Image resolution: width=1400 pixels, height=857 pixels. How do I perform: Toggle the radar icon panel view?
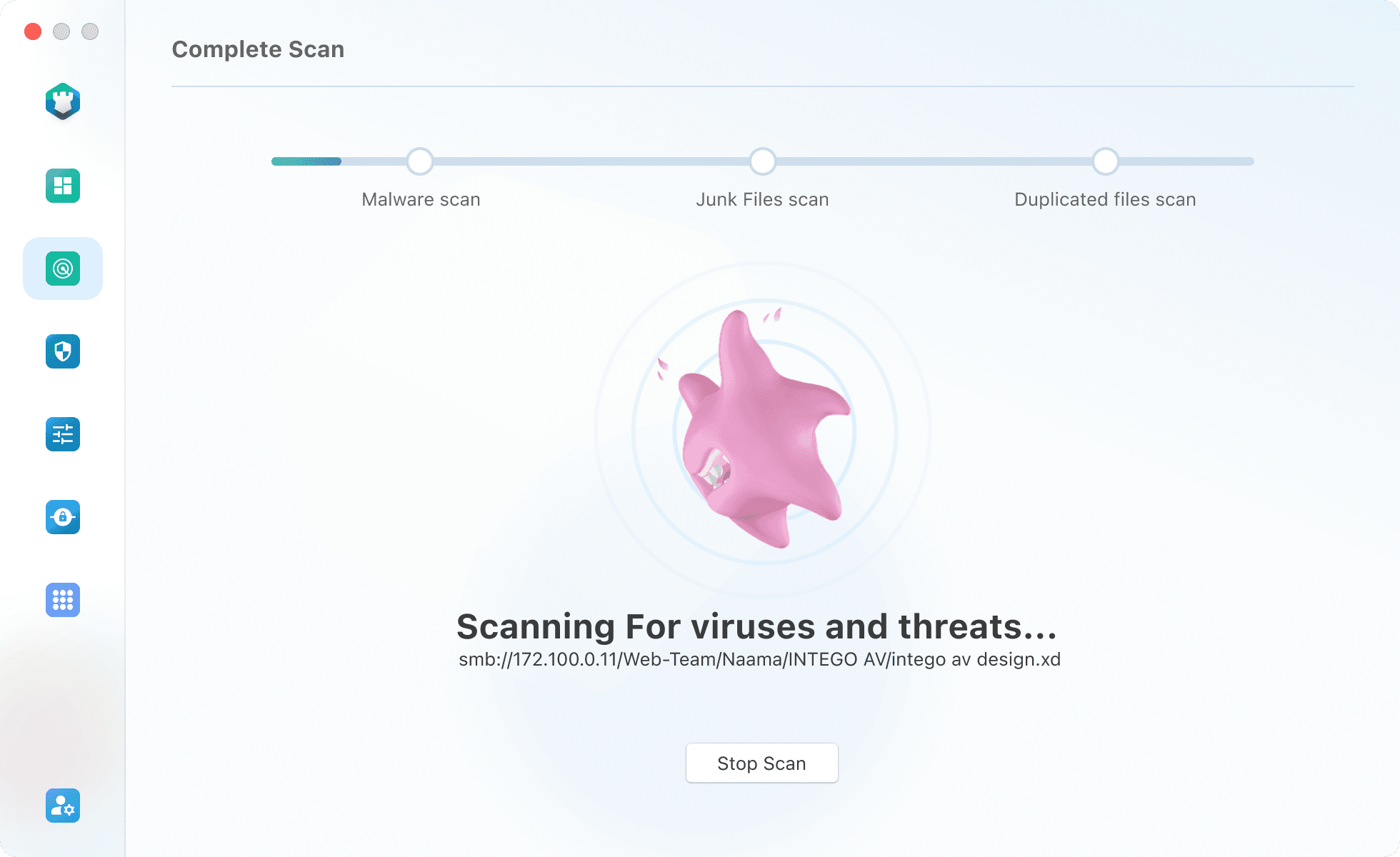click(62, 268)
